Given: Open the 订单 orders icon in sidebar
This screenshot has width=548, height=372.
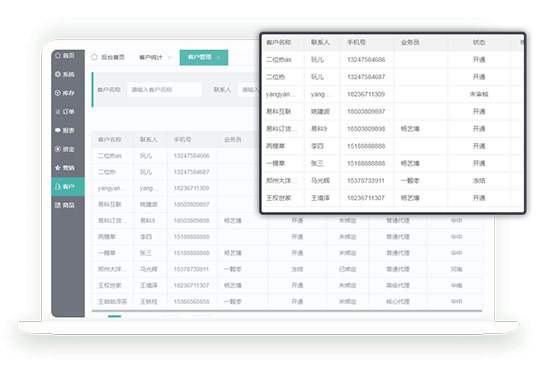Looking at the screenshot, I should point(58,112).
